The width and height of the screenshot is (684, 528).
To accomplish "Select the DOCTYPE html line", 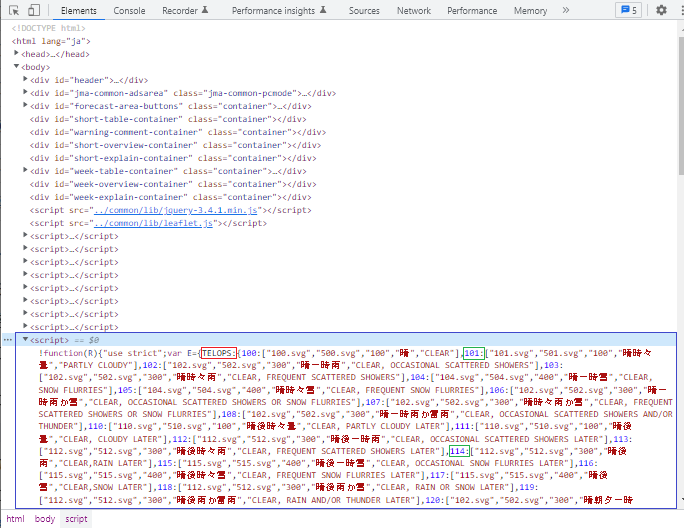I will (48, 28).
